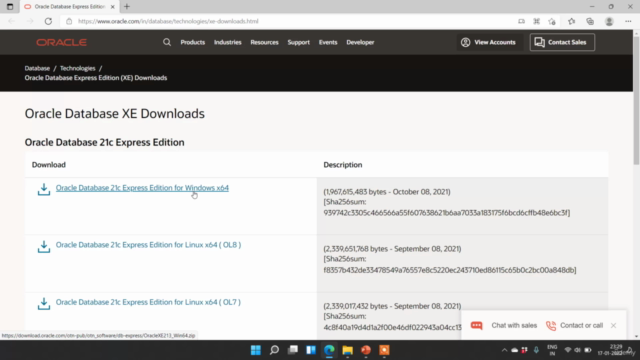Switch to Microsoft Edge on the taskbar

click(x=329, y=350)
